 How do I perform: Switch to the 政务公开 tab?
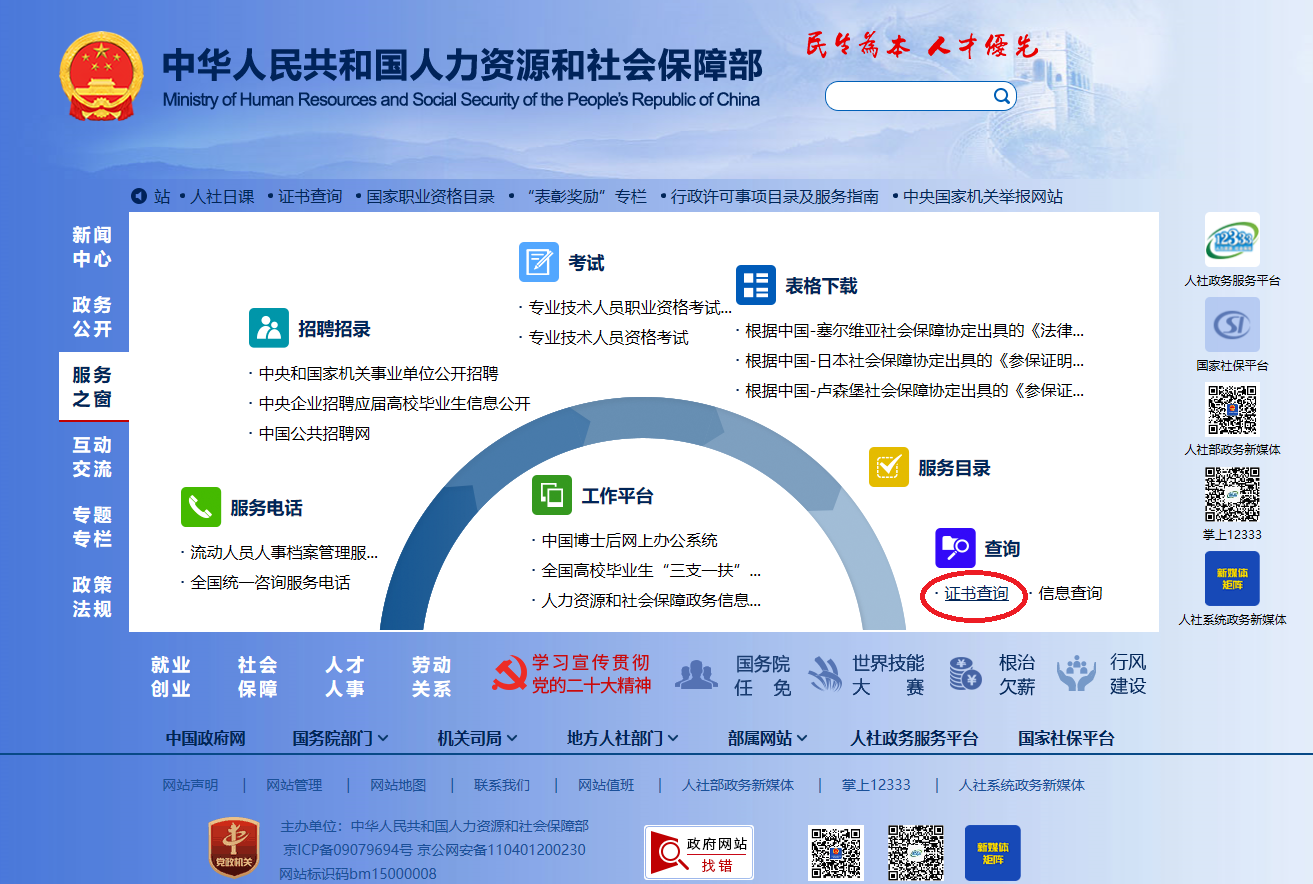pyautogui.click(x=92, y=317)
